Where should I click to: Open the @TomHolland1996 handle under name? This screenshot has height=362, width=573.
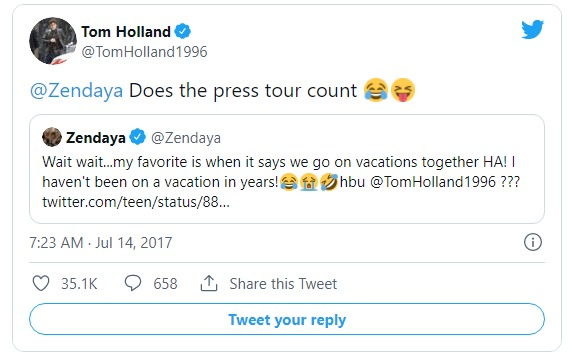point(144,52)
